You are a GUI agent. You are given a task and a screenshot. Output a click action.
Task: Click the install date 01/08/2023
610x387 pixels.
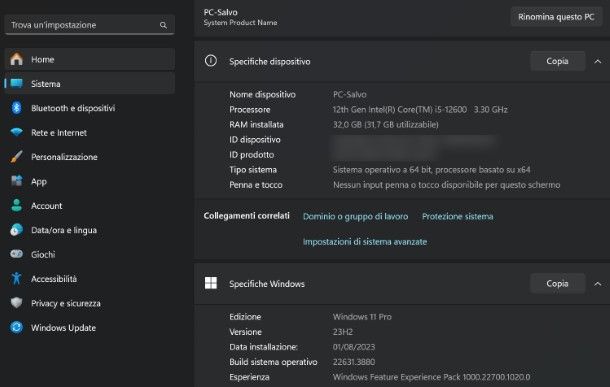(354, 347)
